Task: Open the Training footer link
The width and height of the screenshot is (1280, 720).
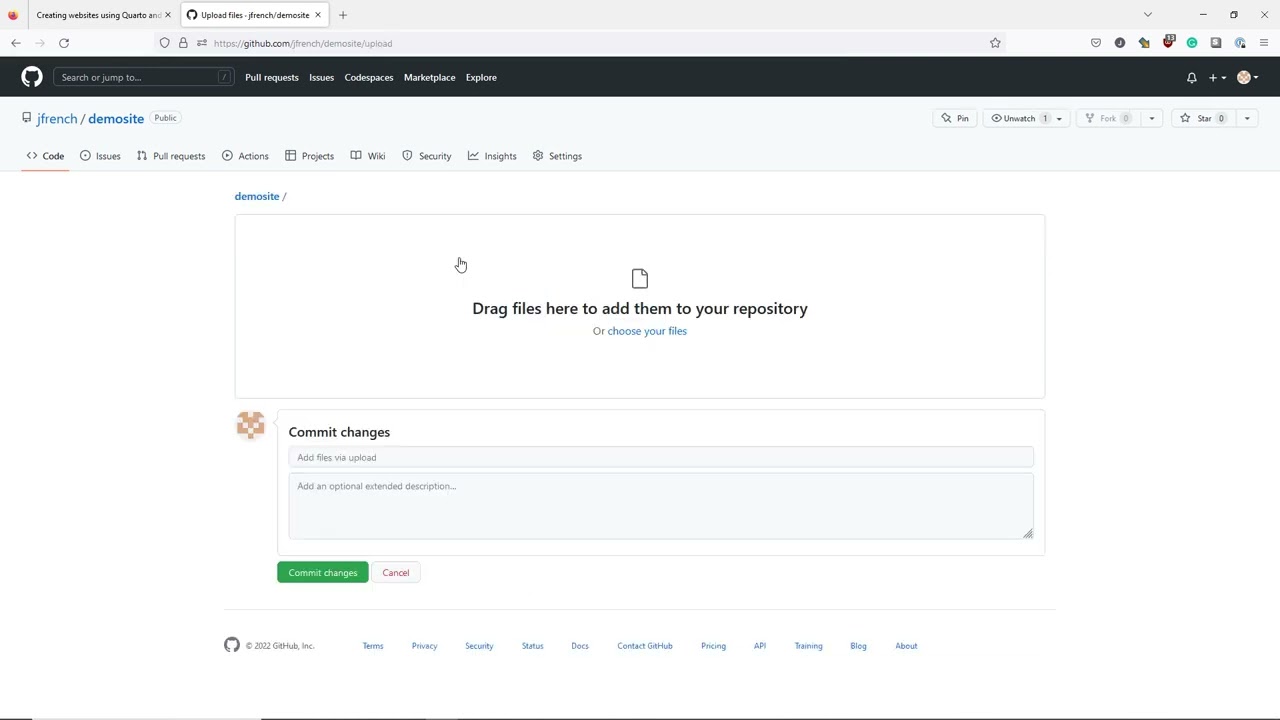Action: tap(808, 646)
